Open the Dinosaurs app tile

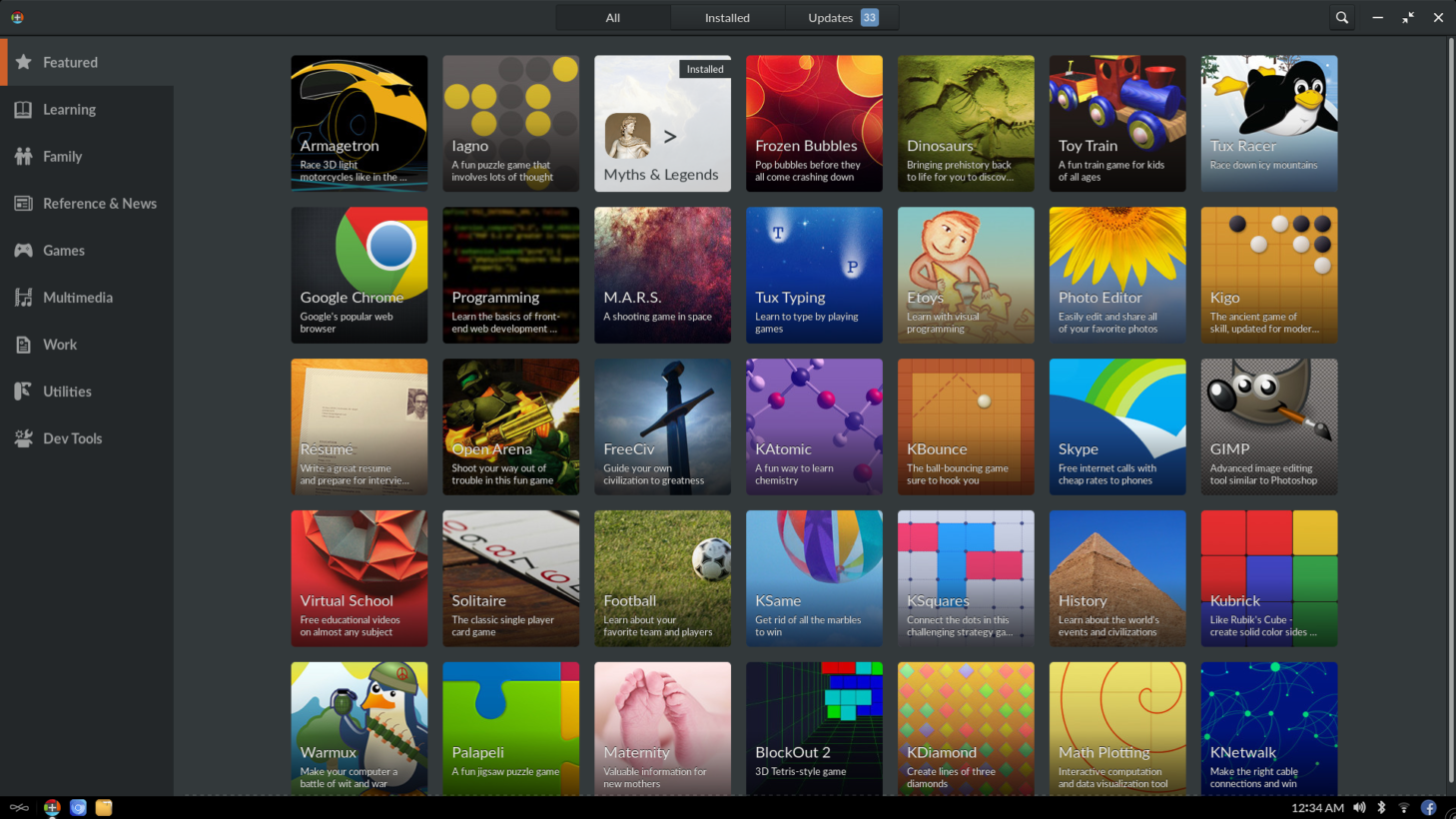[x=967, y=124]
